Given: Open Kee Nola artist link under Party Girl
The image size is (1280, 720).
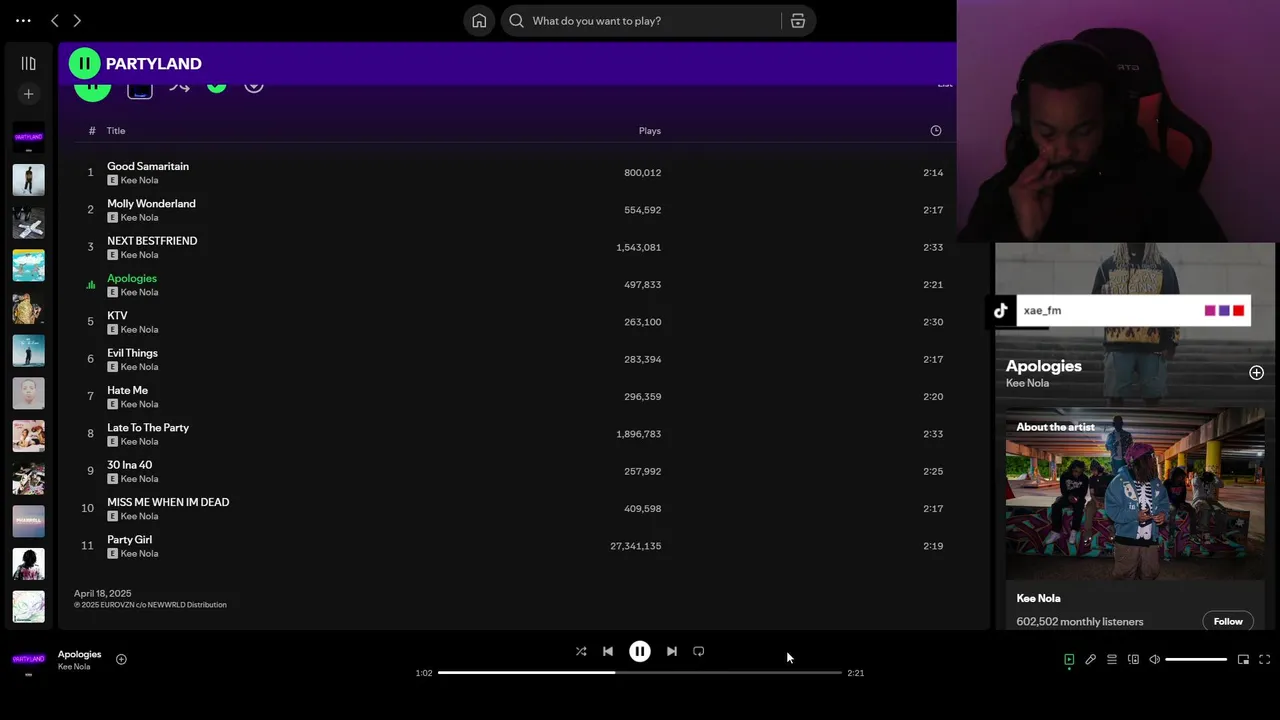Looking at the screenshot, I should pyautogui.click(x=139, y=554).
